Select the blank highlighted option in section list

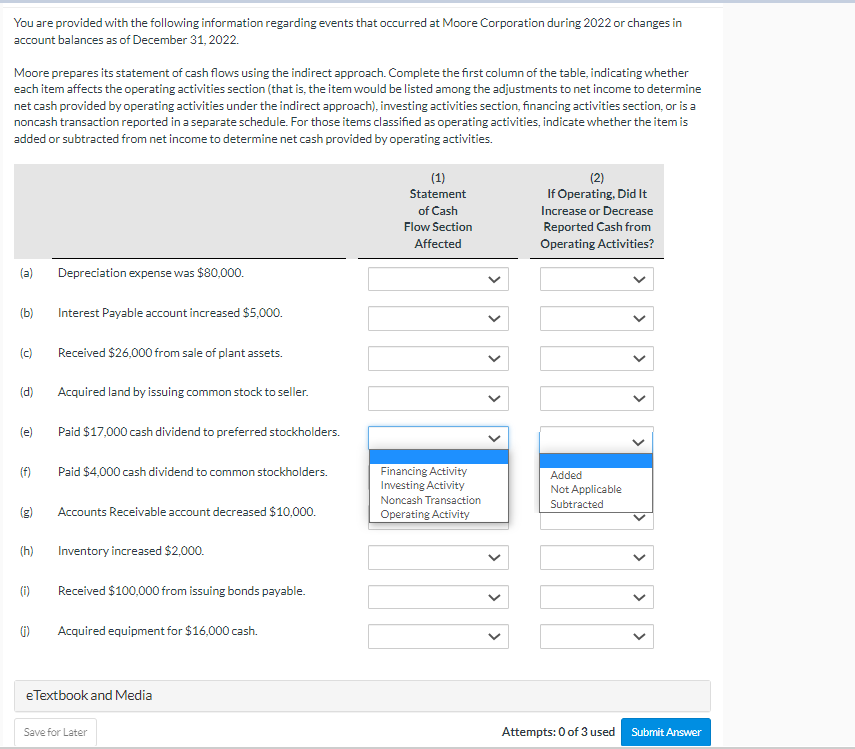click(x=438, y=457)
